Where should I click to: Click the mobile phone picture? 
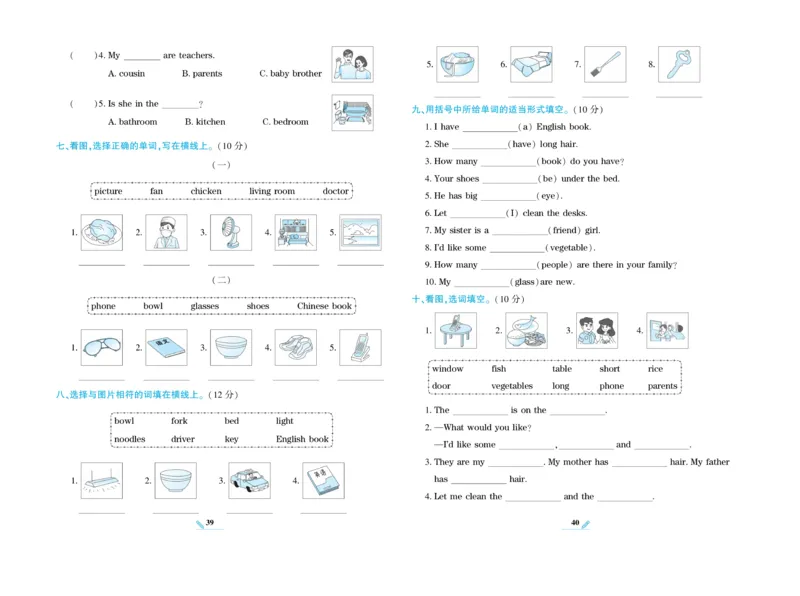tap(360, 347)
